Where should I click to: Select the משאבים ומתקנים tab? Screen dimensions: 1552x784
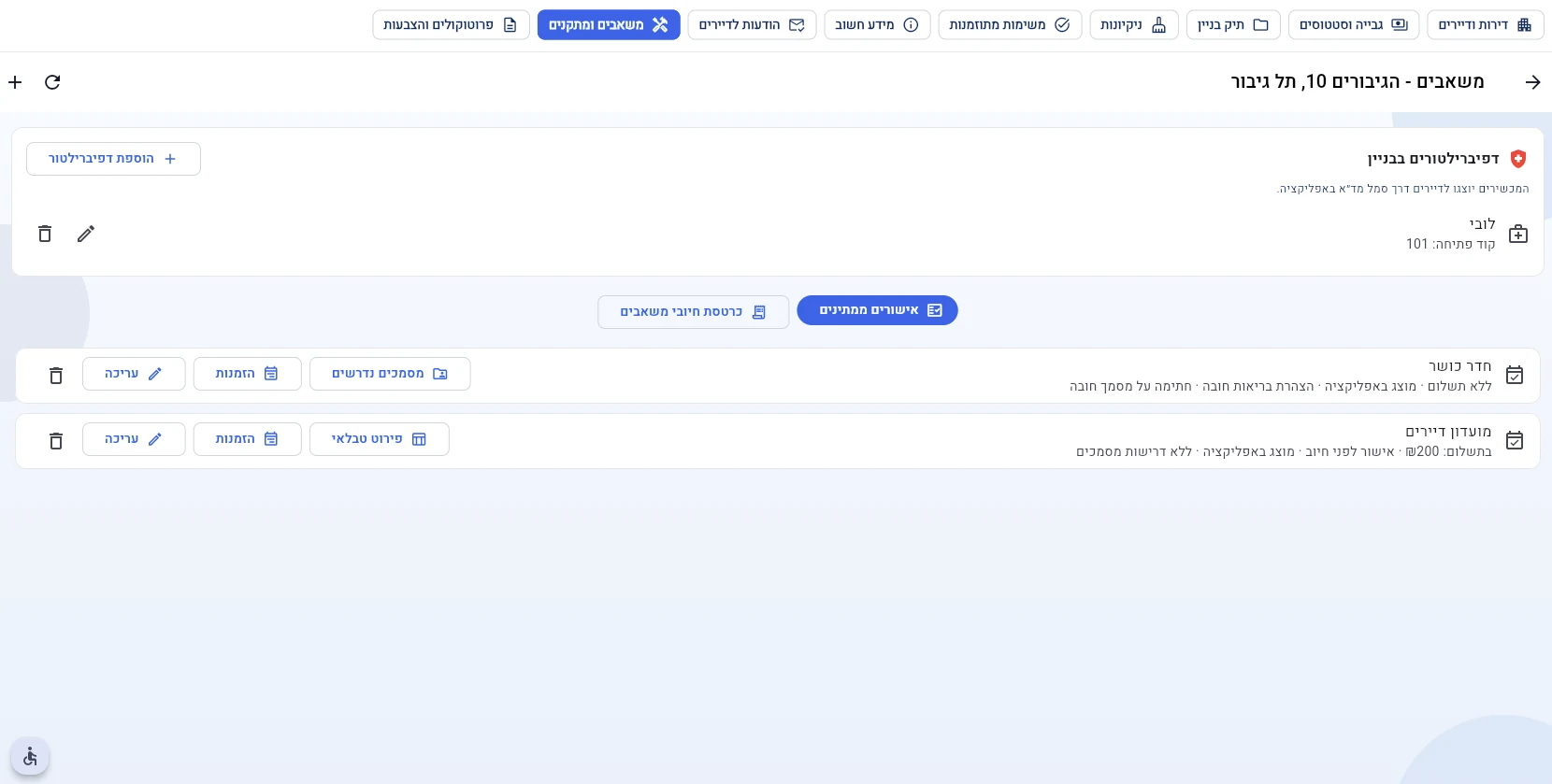(x=609, y=25)
